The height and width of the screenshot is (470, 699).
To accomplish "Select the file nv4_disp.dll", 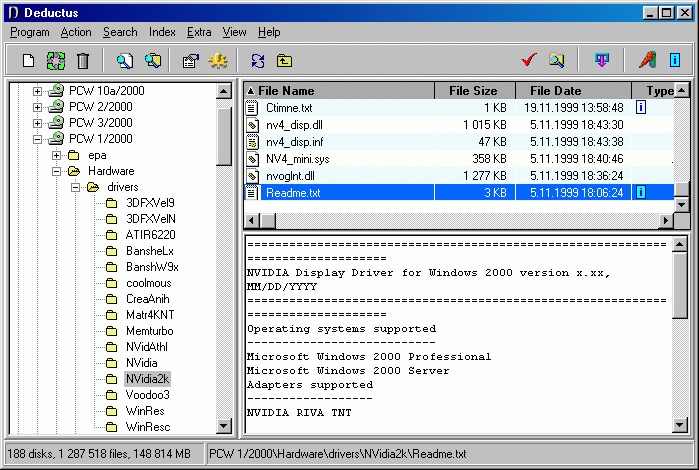I will click(294, 125).
